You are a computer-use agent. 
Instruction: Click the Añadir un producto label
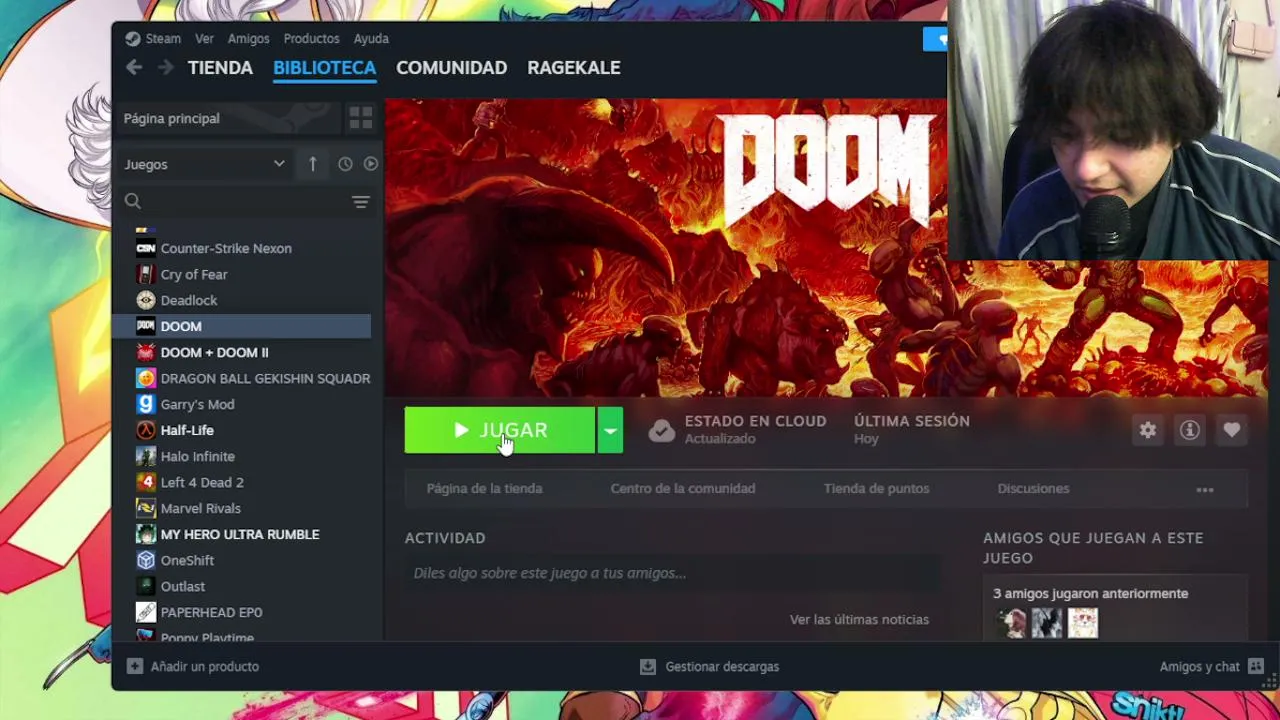pyautogui.click(x=205, y=666)
